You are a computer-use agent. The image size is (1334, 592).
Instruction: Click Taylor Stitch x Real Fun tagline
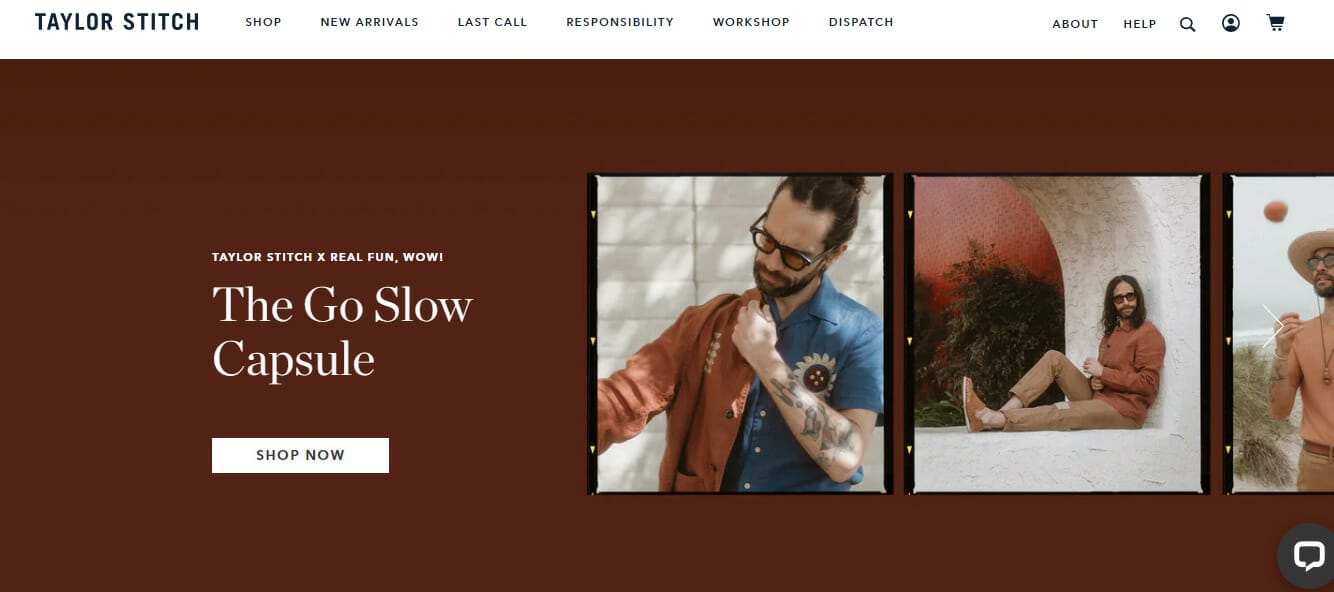click(x=327, y=257)
